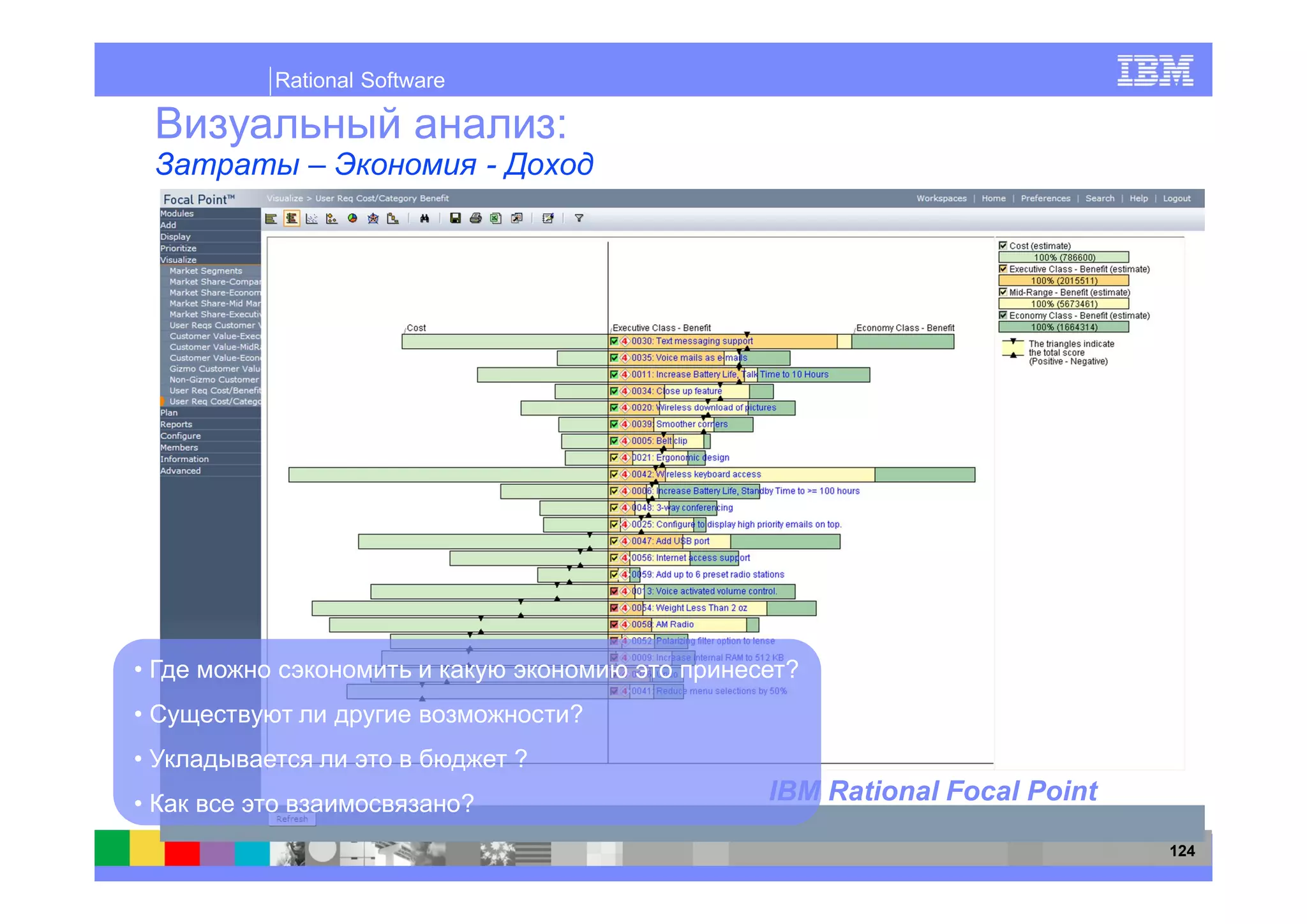Select User Reqs Customer view item
1307x924 pixels.
point(214,325)
